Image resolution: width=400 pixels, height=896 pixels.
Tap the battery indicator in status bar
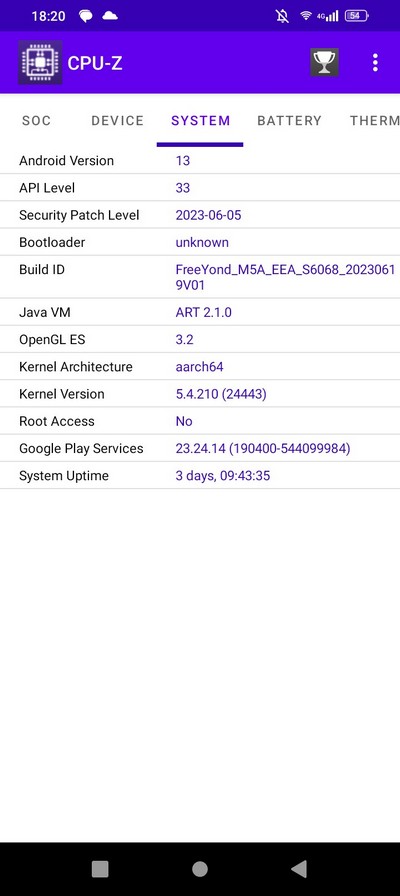356,16
